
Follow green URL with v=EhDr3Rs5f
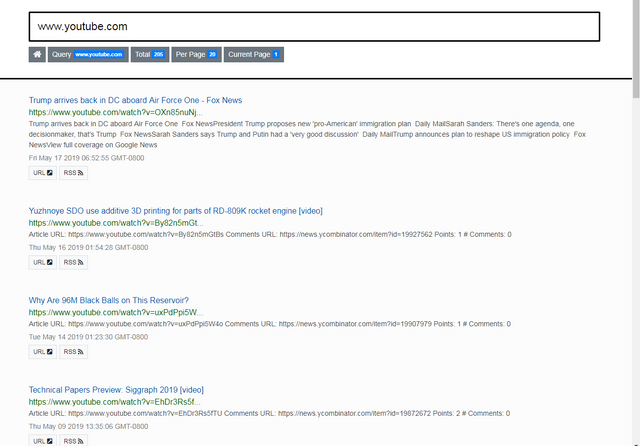(x=114, y=402)
